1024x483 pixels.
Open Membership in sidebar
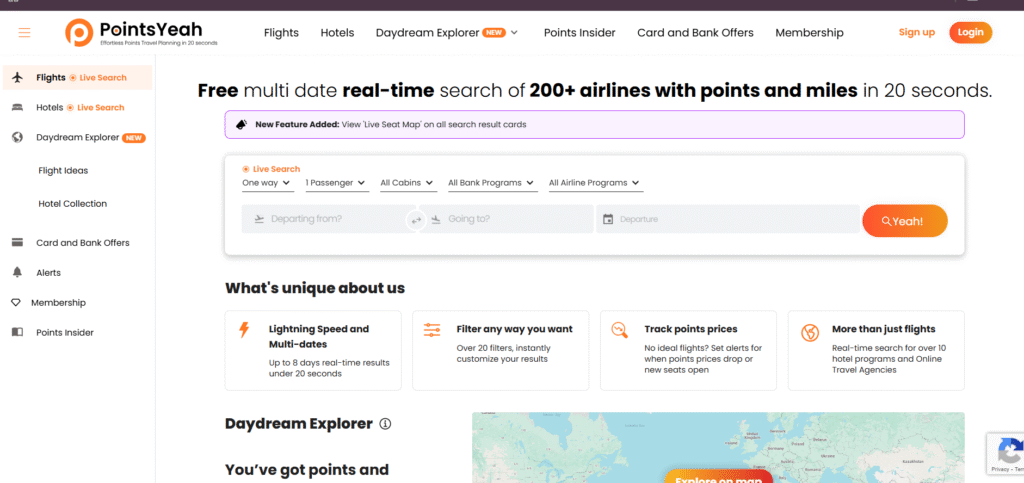click(58, 303)
